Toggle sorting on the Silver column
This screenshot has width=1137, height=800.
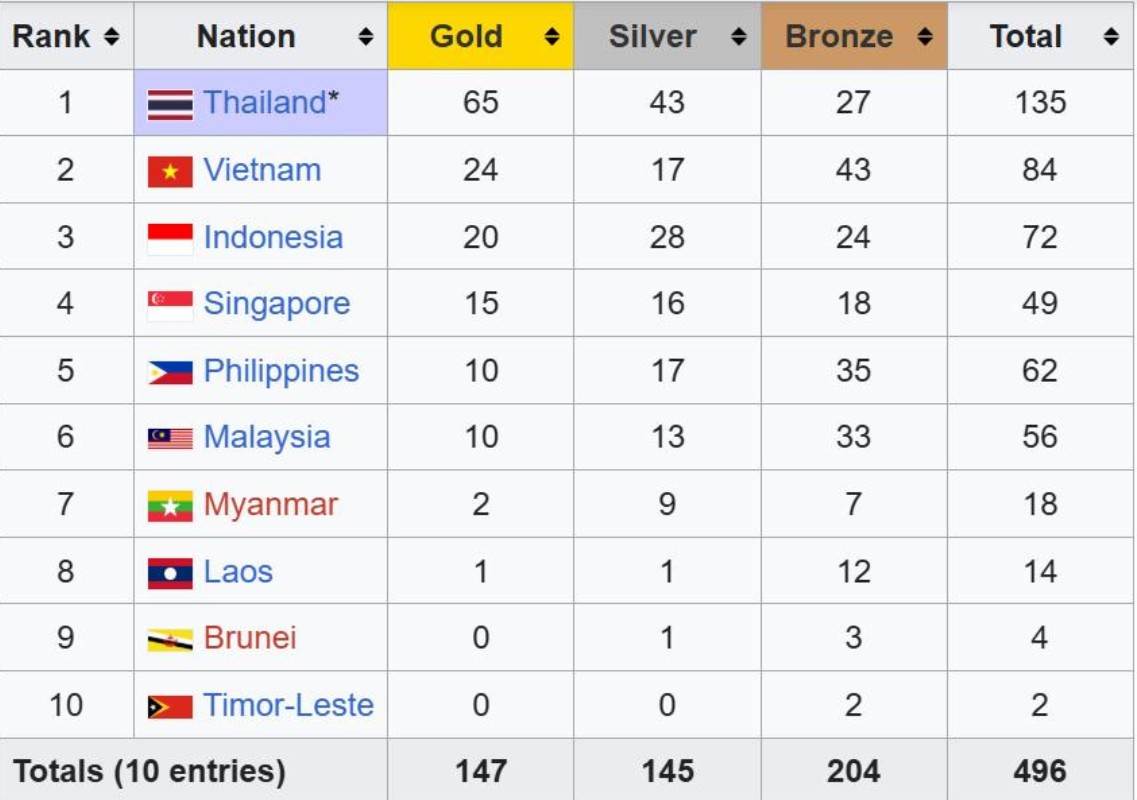coord(740,35)
